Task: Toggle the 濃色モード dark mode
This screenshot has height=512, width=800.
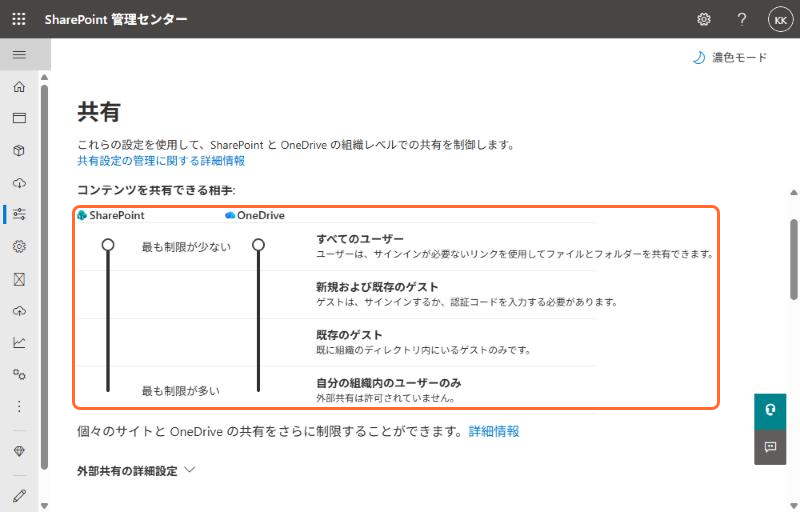Action: pyautogui.click(x=730, y=58)
